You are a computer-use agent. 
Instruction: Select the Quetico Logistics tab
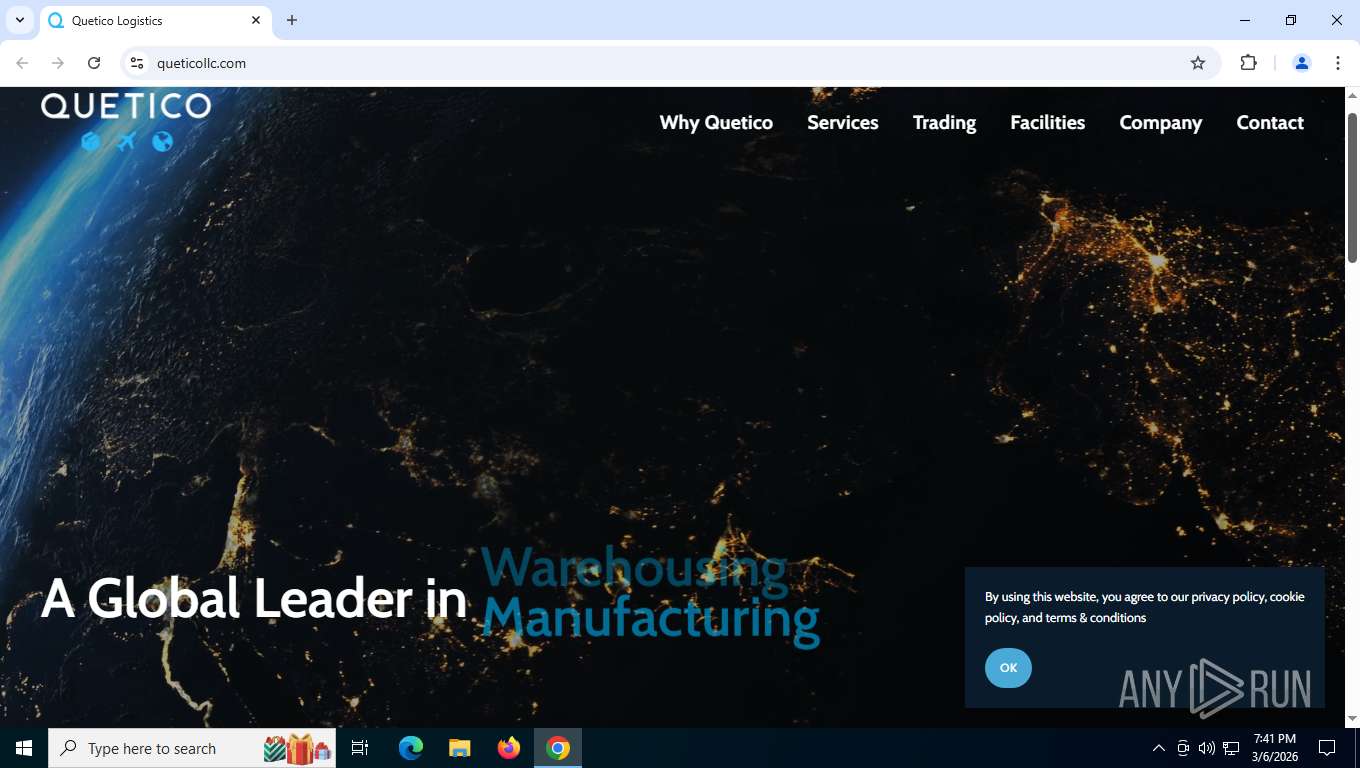pos(155,20)
